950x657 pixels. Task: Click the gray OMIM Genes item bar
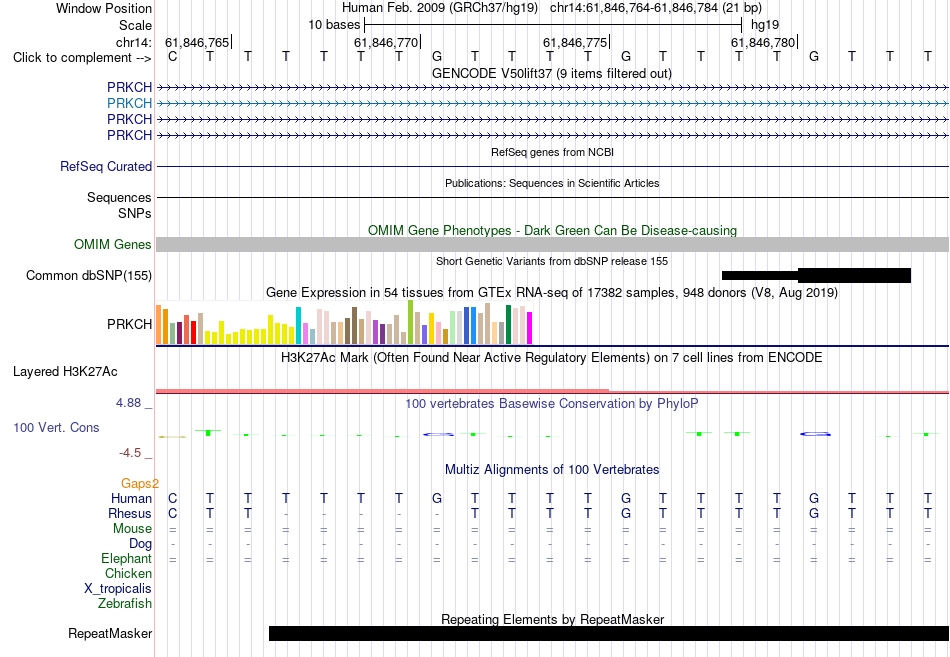click(552, 244)
